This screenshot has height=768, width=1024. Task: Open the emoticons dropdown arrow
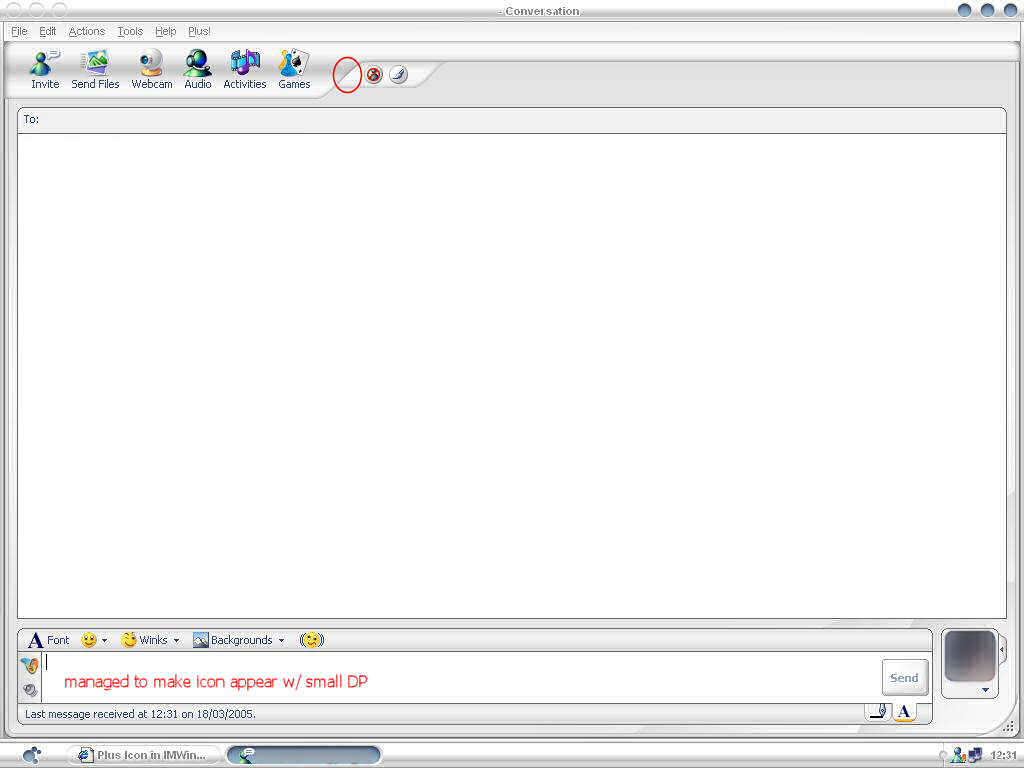pyautogui.click(x=104, y=641)
